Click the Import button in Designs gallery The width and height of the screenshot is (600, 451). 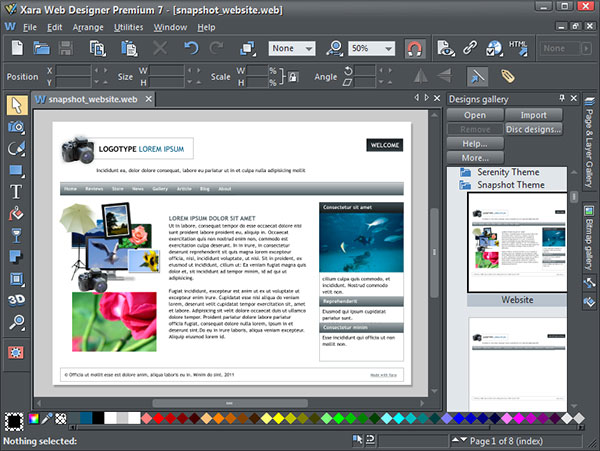[x=533, y=115]
